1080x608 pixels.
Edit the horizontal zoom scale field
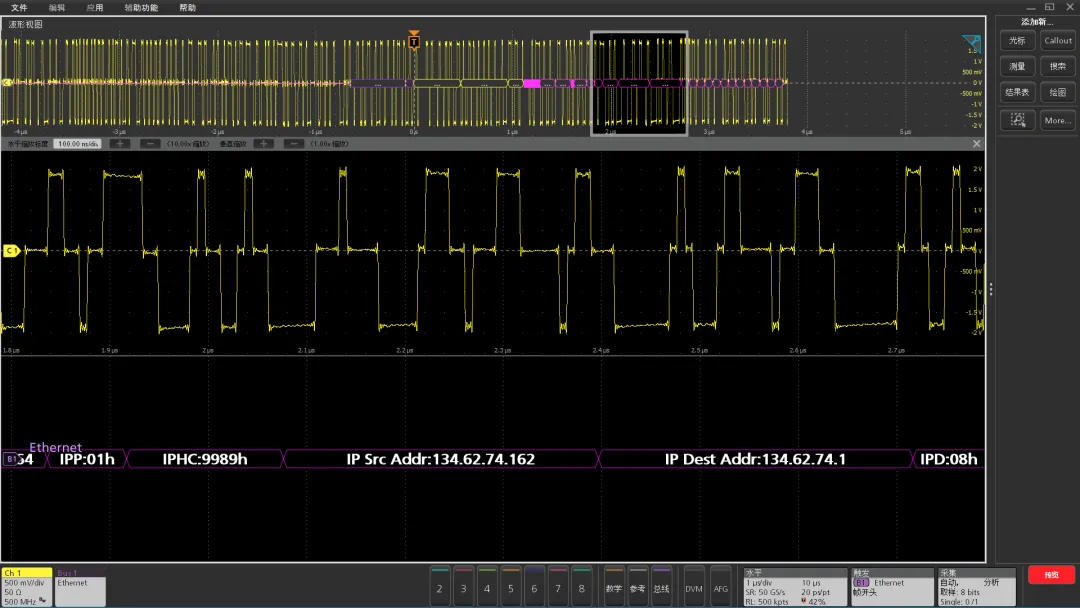[78, 144]
